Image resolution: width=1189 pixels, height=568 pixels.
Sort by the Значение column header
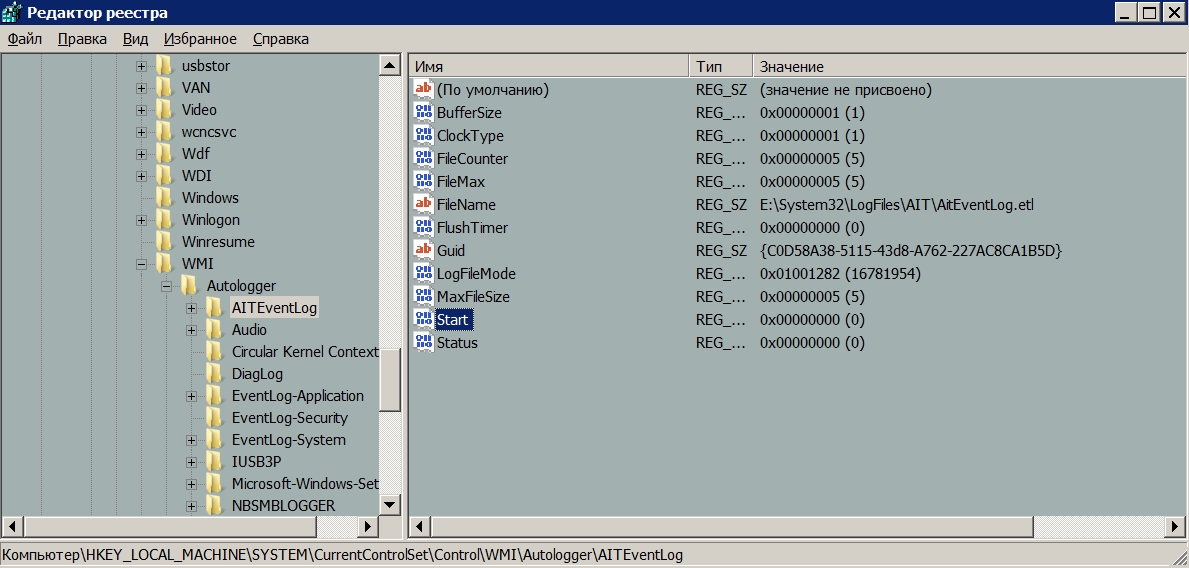968,67
